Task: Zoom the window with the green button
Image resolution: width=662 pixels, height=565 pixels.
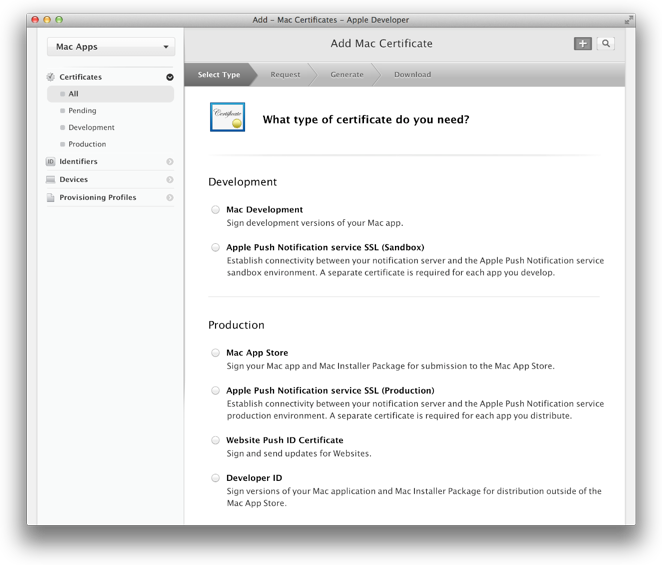Action: pos(59,19)
